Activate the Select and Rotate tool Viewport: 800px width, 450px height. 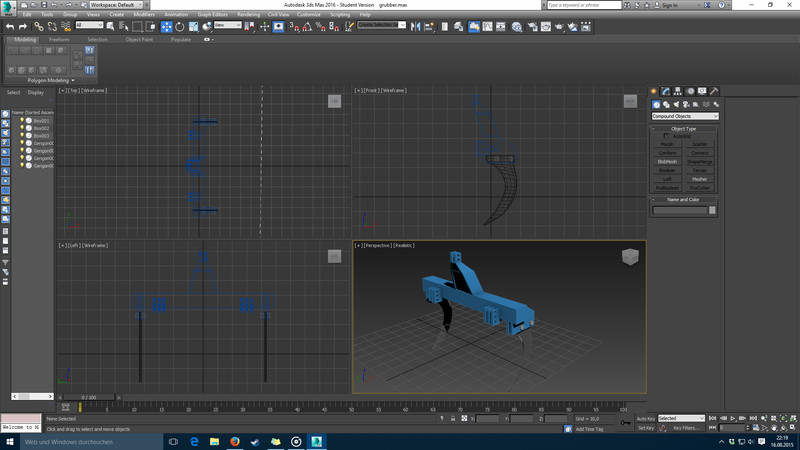[x=180, y=26]
